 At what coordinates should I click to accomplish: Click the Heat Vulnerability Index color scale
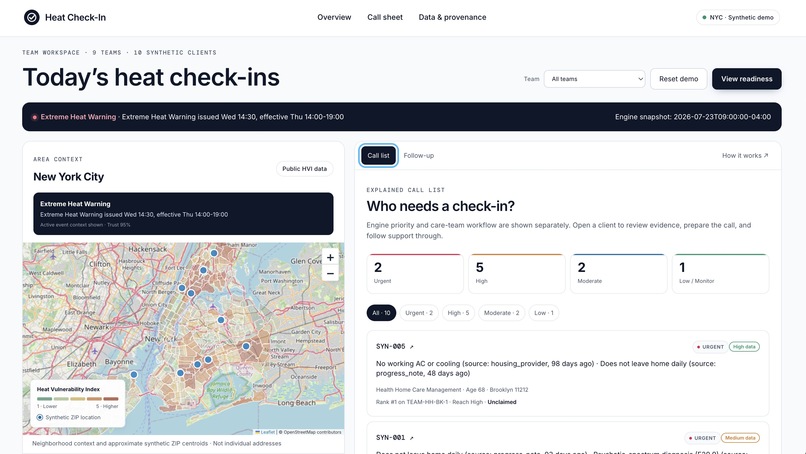(x=78, y=398)
